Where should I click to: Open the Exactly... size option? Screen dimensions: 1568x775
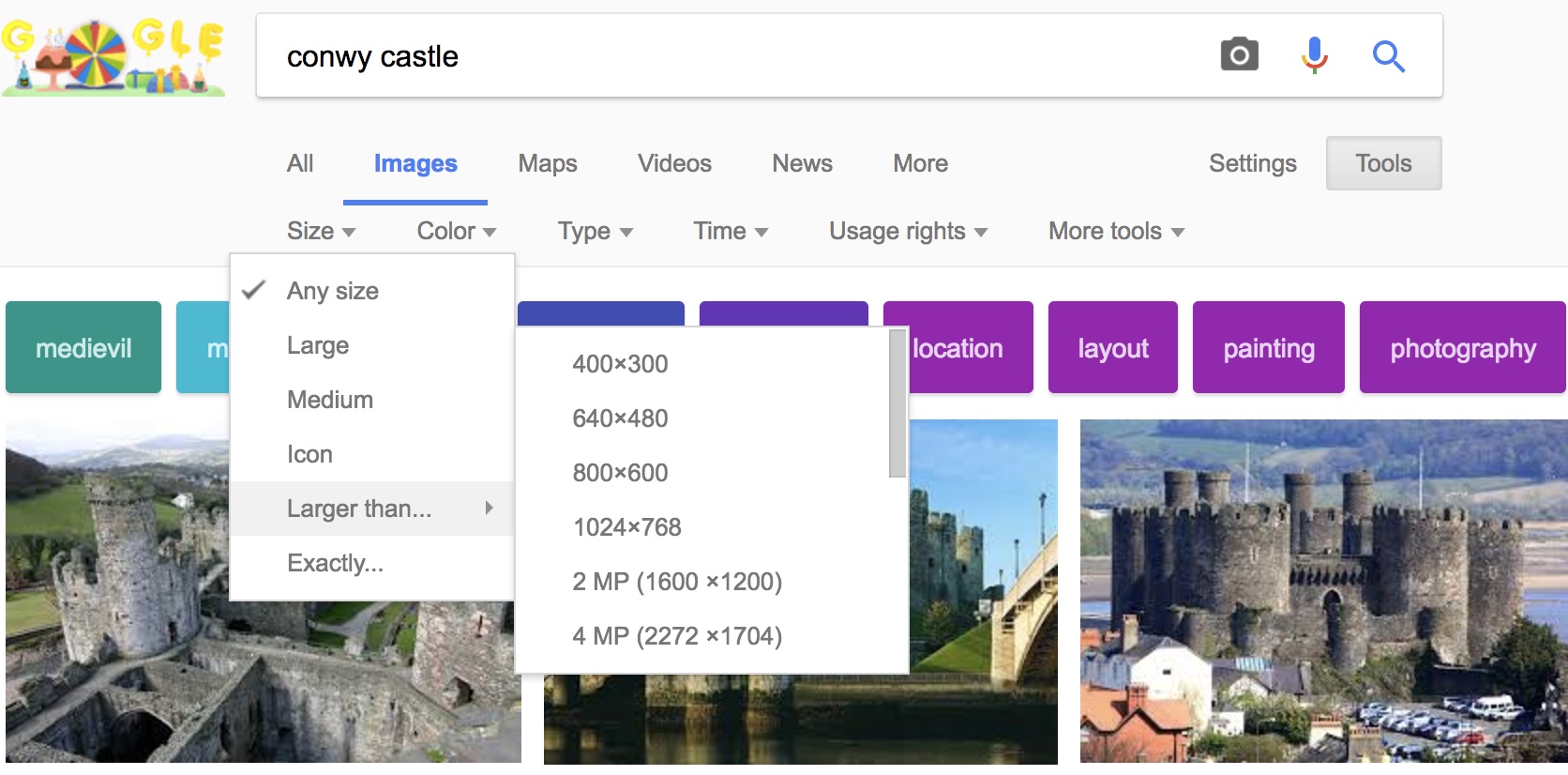pyautogui.click(x=372, y=563)
